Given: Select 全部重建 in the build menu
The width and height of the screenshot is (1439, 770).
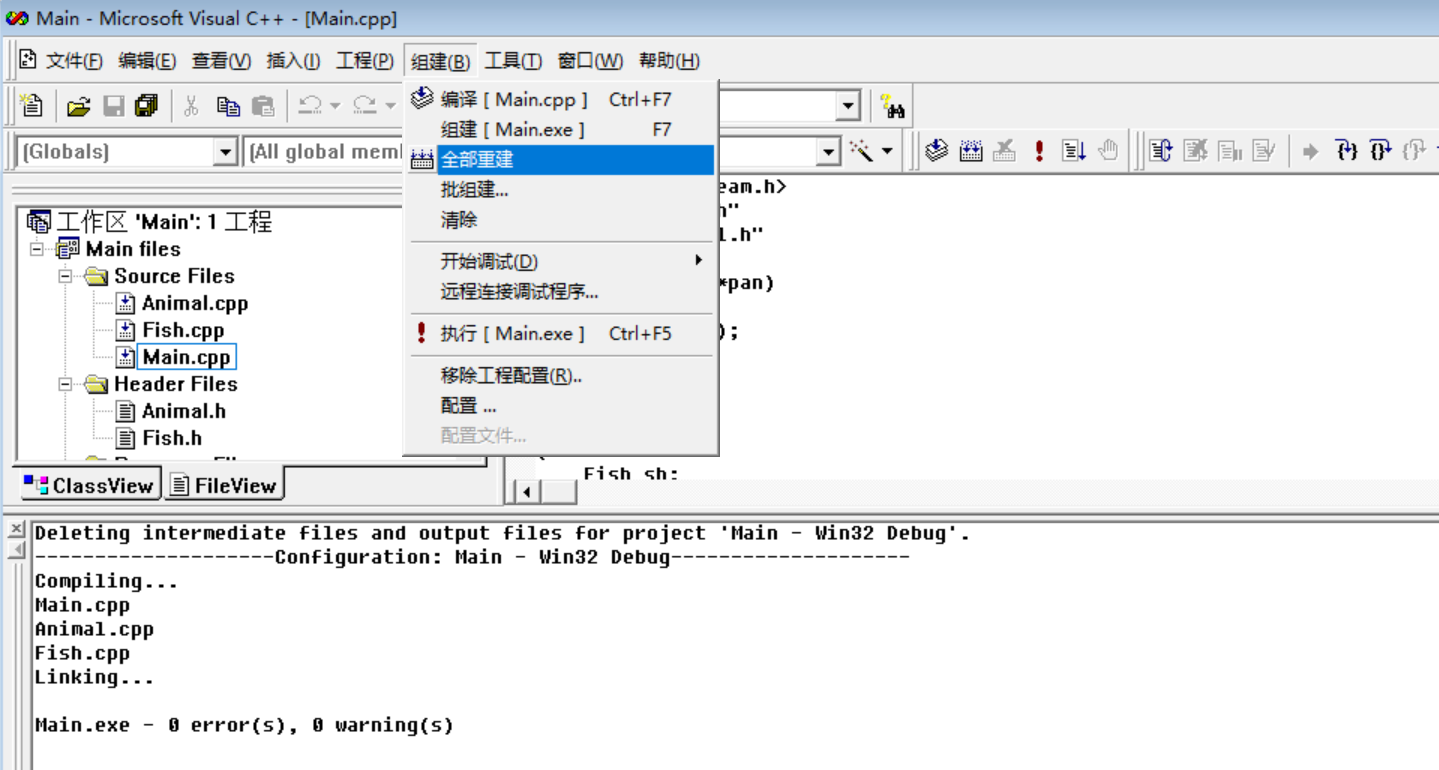Looking at the screenshot, I should [561, 159].
